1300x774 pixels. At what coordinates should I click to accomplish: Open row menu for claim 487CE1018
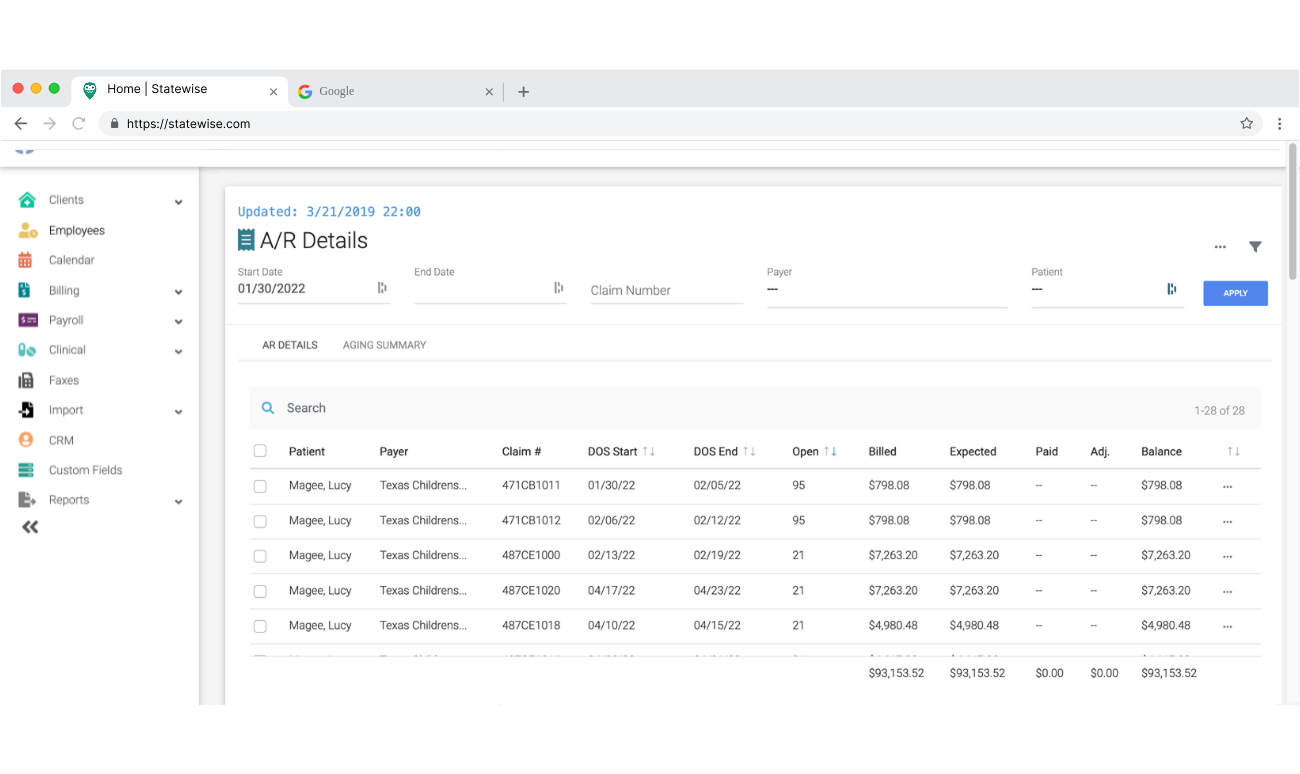pyautogui.click(x=1228, y=626)
